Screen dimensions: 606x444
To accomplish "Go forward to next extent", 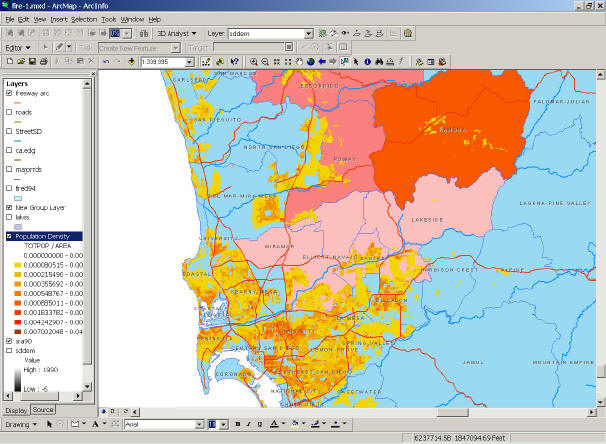I will tap(333, 62).
